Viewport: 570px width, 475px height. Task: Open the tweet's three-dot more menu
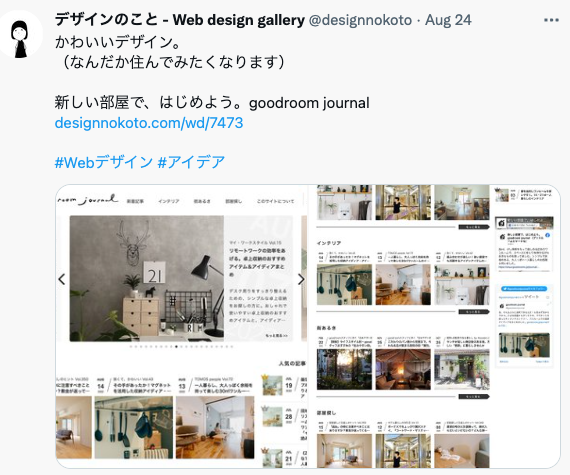551,20
